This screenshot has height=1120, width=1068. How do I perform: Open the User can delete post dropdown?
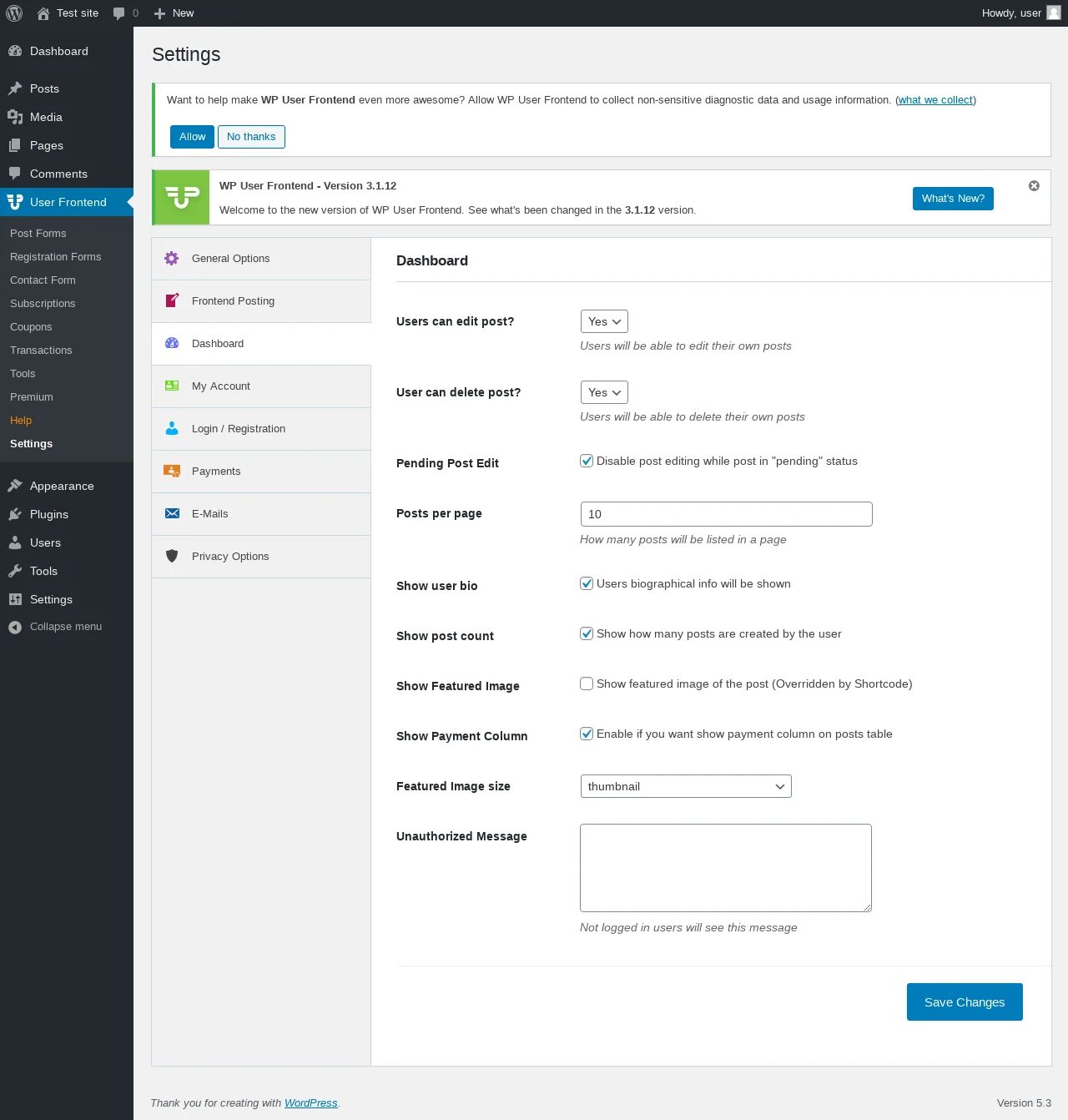[604, 392]
